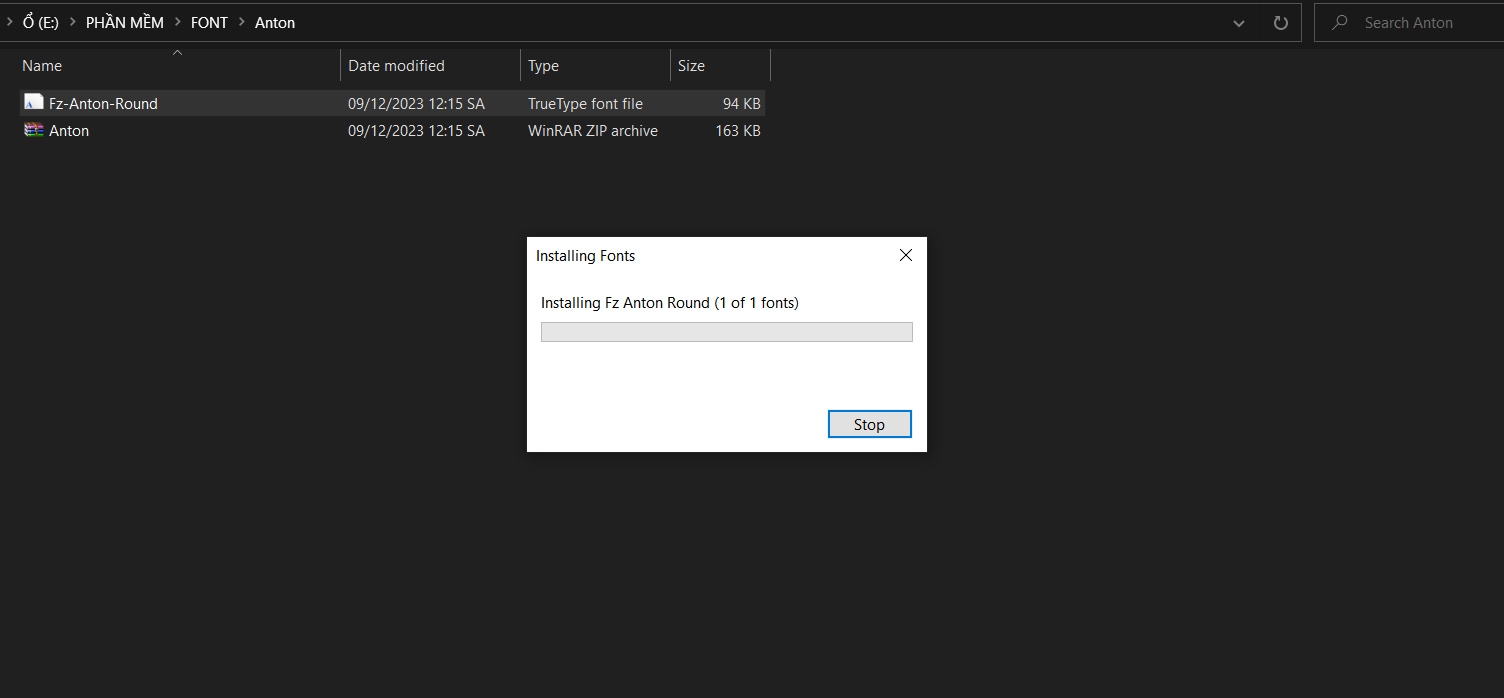The width and height of the screenshot is (1504, 698).
Task: Expand chevron after Ổ (E:) breadcrumb
Action: click(72, 22)
